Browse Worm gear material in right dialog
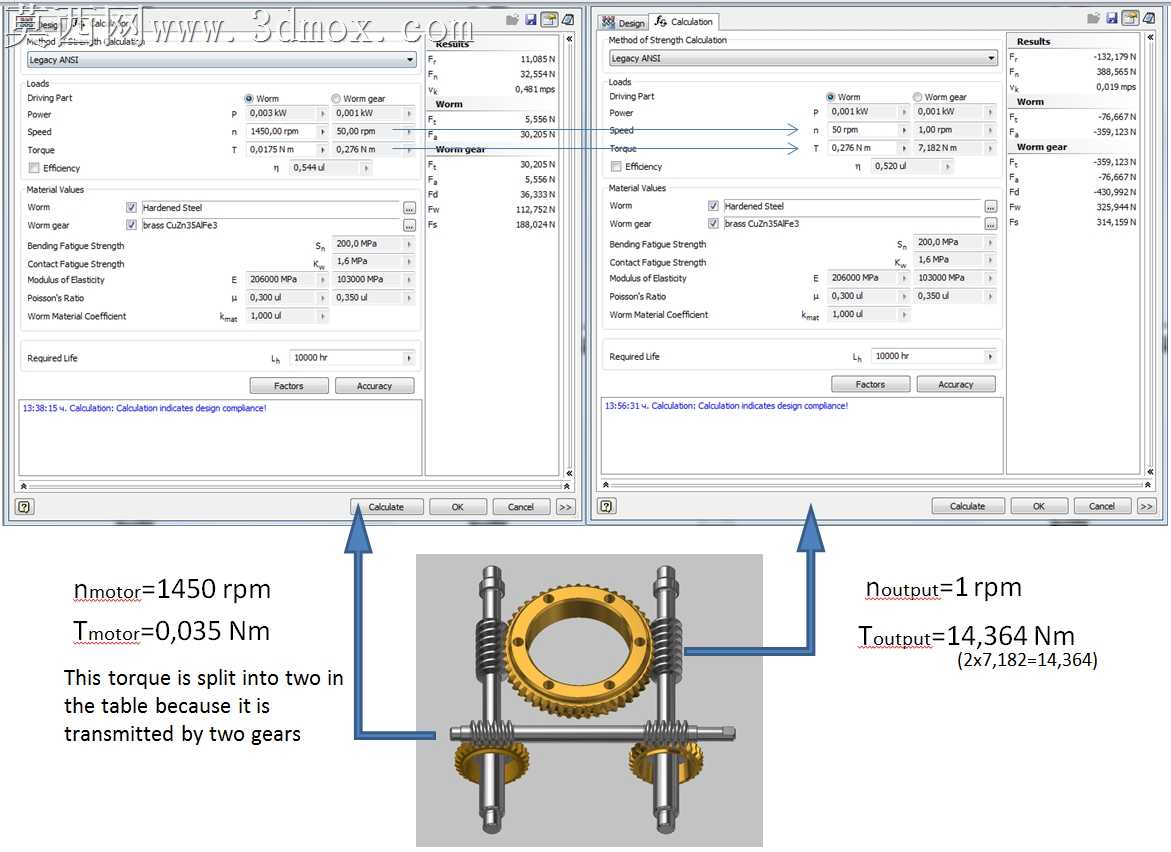This screenshot has height=852, width=1171. 991,224
